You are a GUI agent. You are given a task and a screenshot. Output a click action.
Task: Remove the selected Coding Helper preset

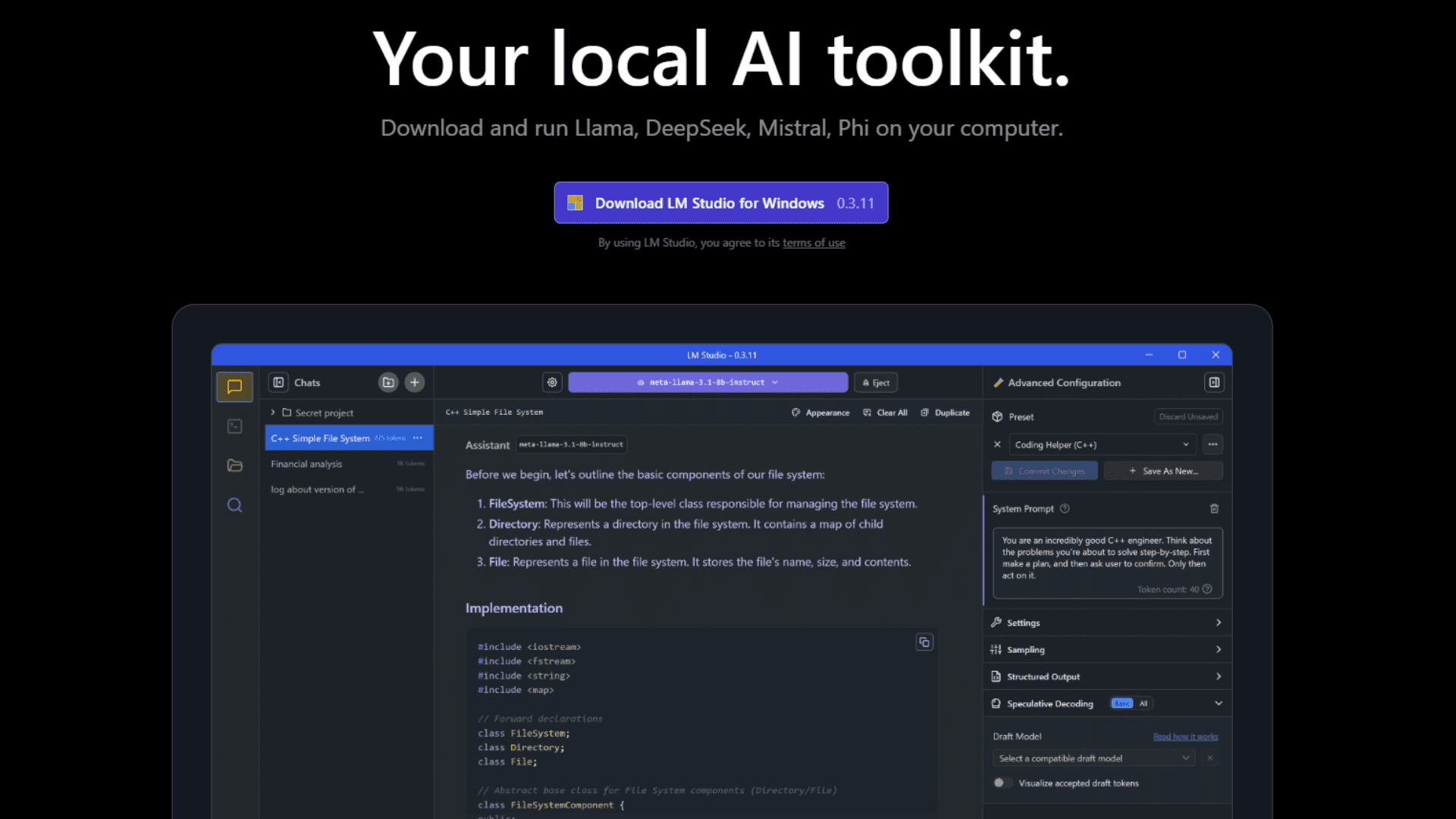point(997,444)
